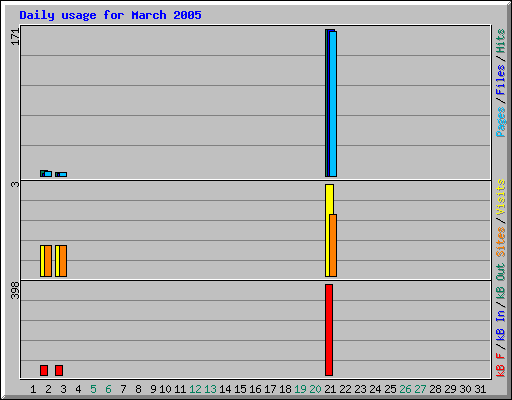Image resolution: width=512 pixels, height=400 pixels.
Task: Click day label 14 on the x-axis
Action: 225,389
